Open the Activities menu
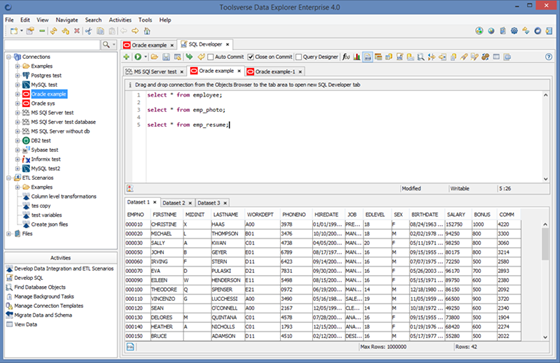Screen dimensions: 560x363 click(120, 20)
